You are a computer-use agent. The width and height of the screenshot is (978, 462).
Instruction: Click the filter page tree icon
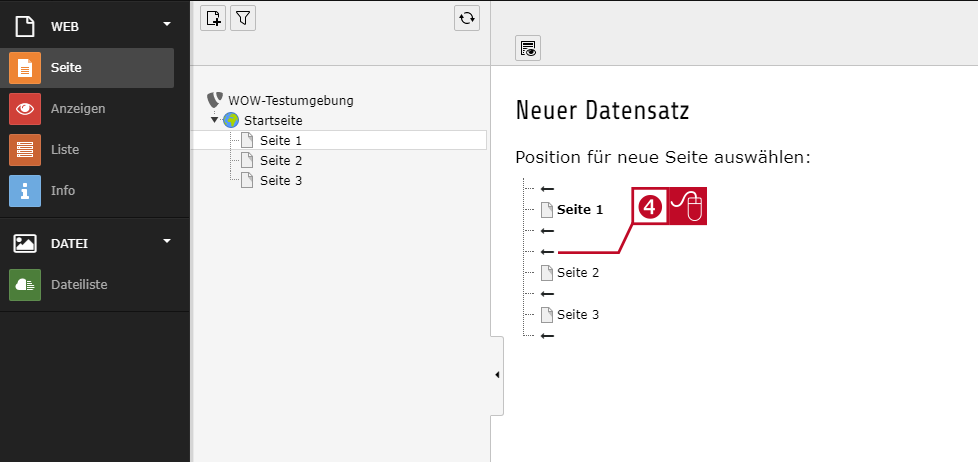(243, 18)
